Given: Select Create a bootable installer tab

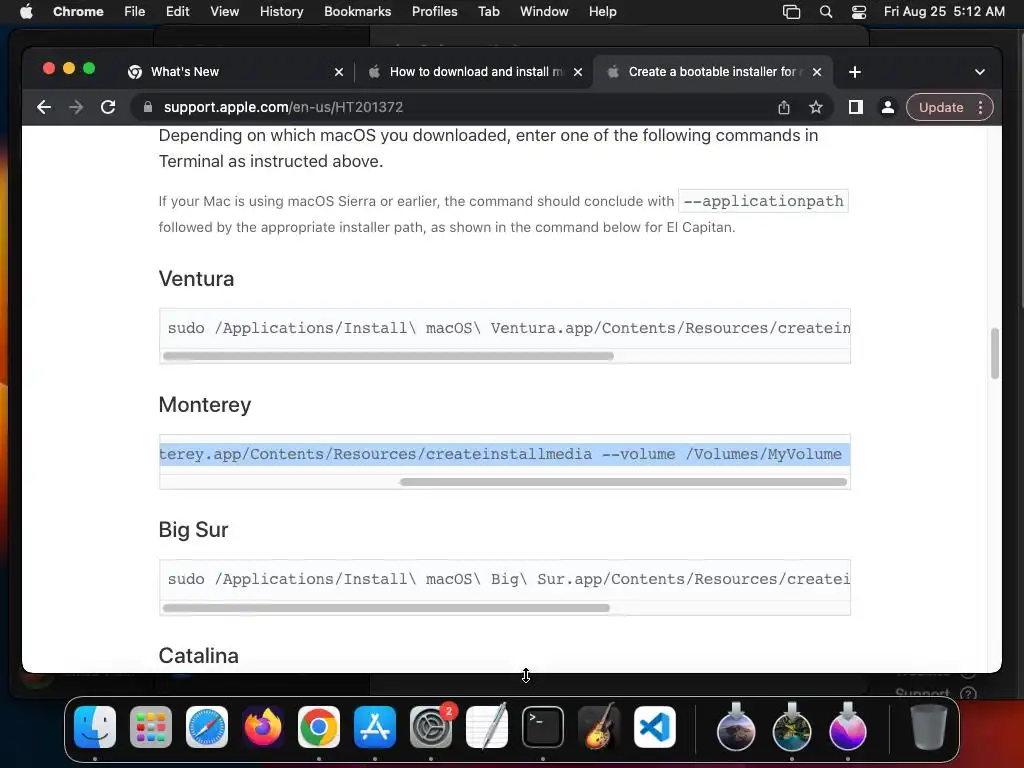Looking at the screenshot, I should point(712,72).
